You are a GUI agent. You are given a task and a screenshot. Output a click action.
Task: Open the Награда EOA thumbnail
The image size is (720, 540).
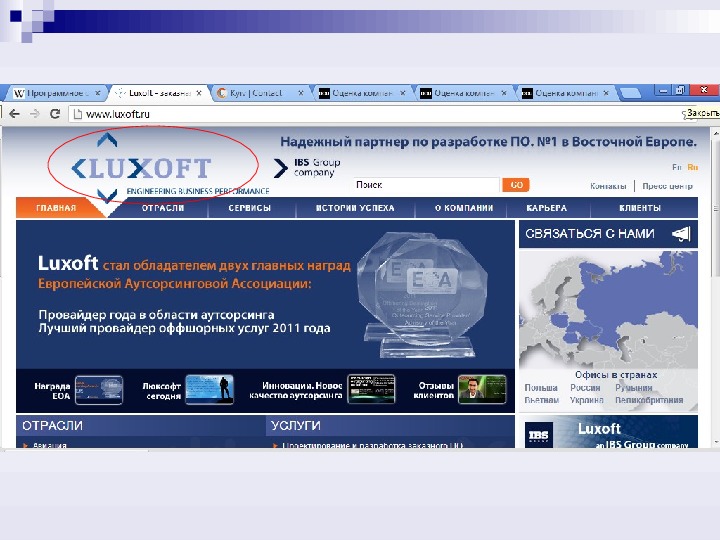pyautogui.click(x=99, y=390)
